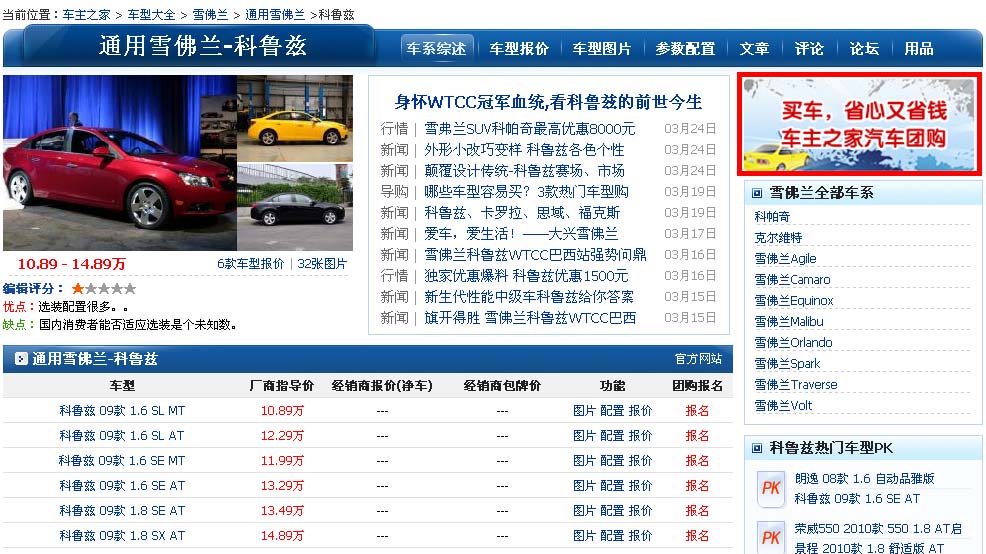Select 雪佛兰Volt in list
Image resolution: width=986 pixels, height=554 pixels.
pos(783,406)
